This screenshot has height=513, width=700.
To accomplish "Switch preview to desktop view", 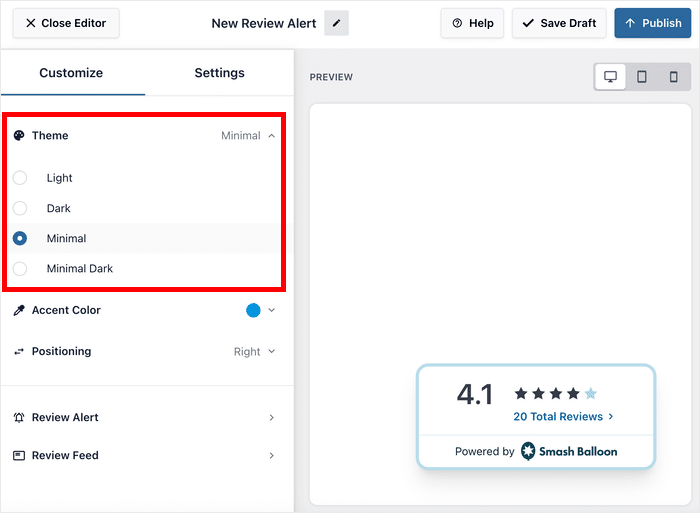I will tap(610, 77).
